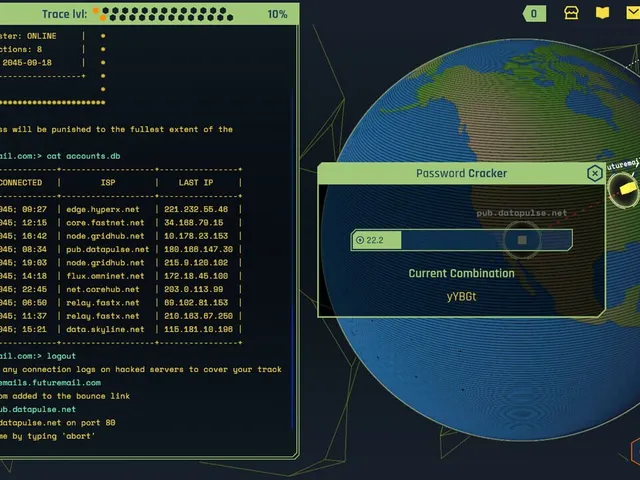
Task: Click core.fastnet.net in the table
Action: coord(105,223)
